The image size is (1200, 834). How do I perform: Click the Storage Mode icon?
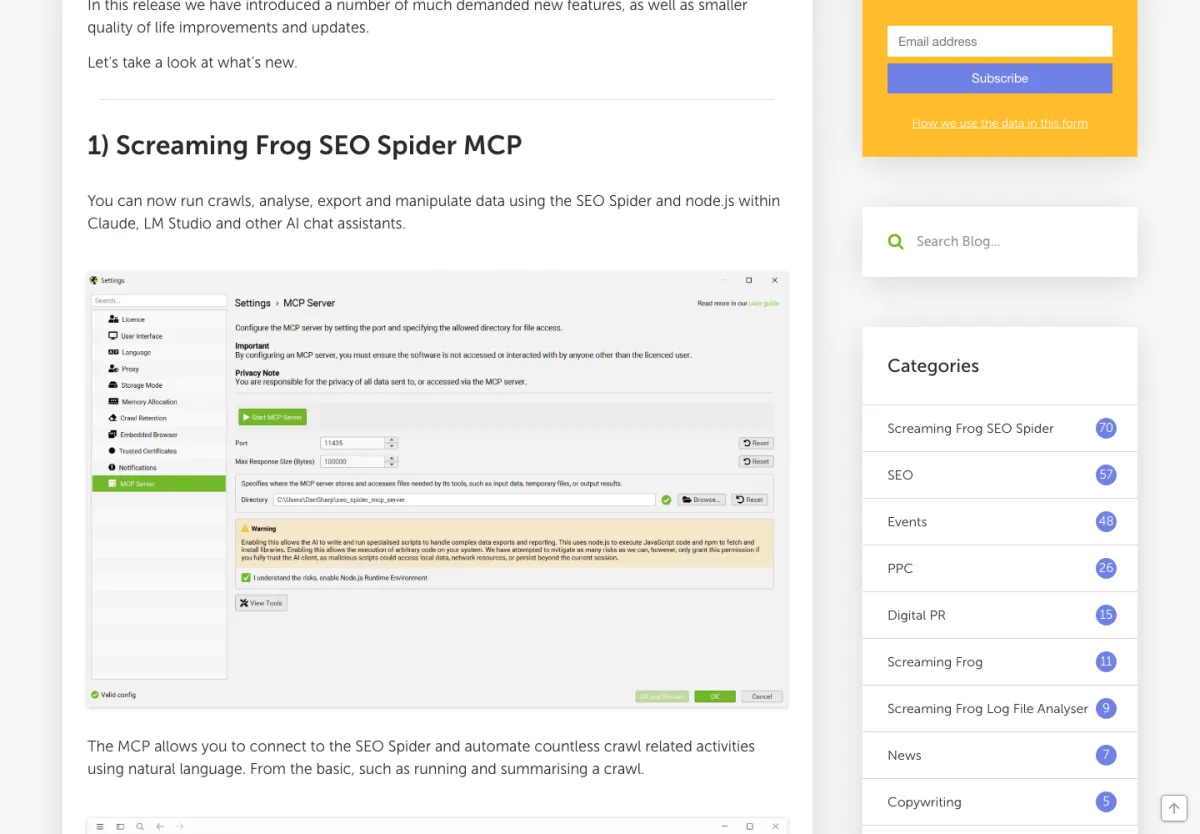tap(113, 385)
